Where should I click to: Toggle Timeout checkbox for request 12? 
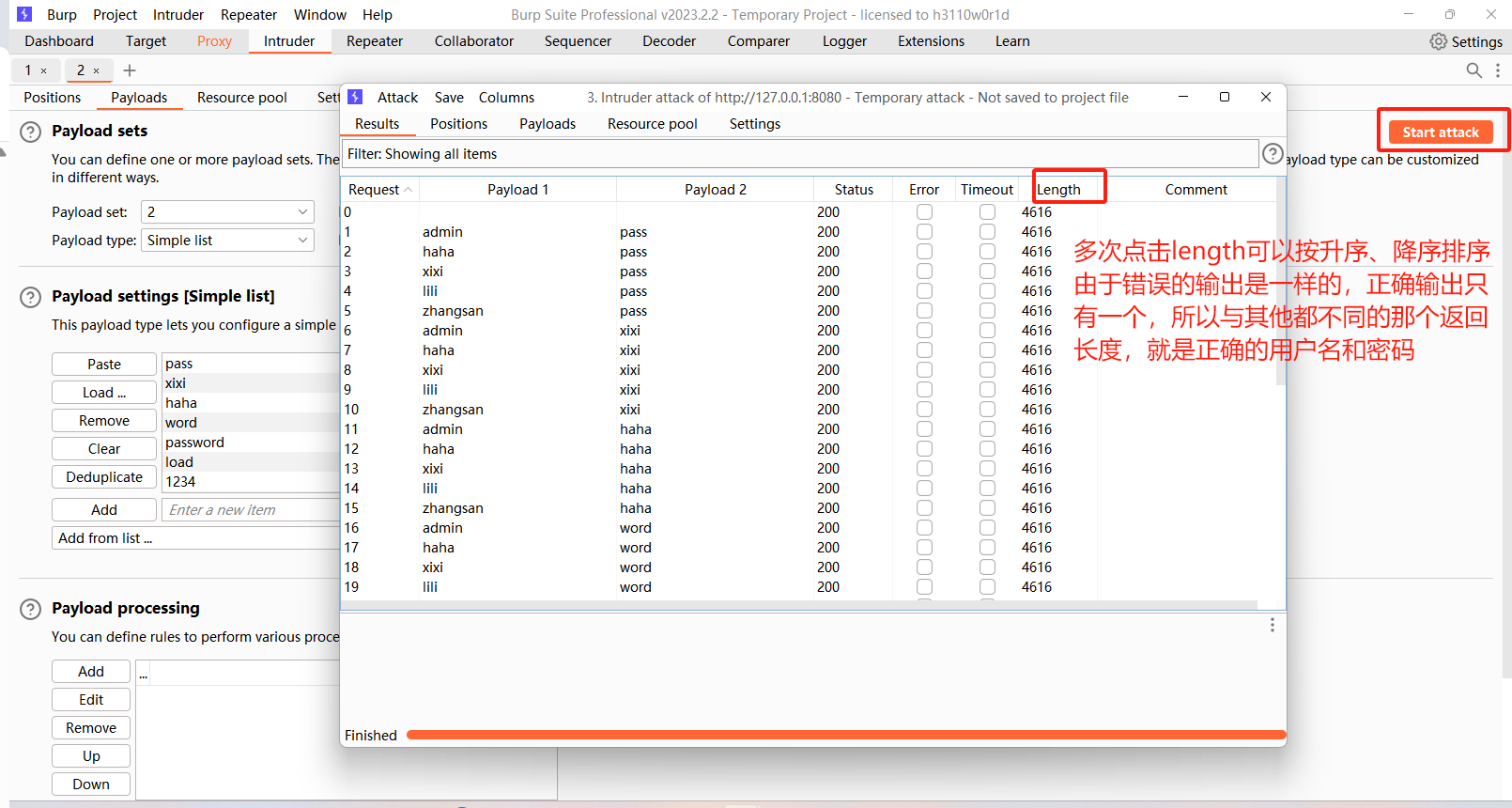point(987,449)
